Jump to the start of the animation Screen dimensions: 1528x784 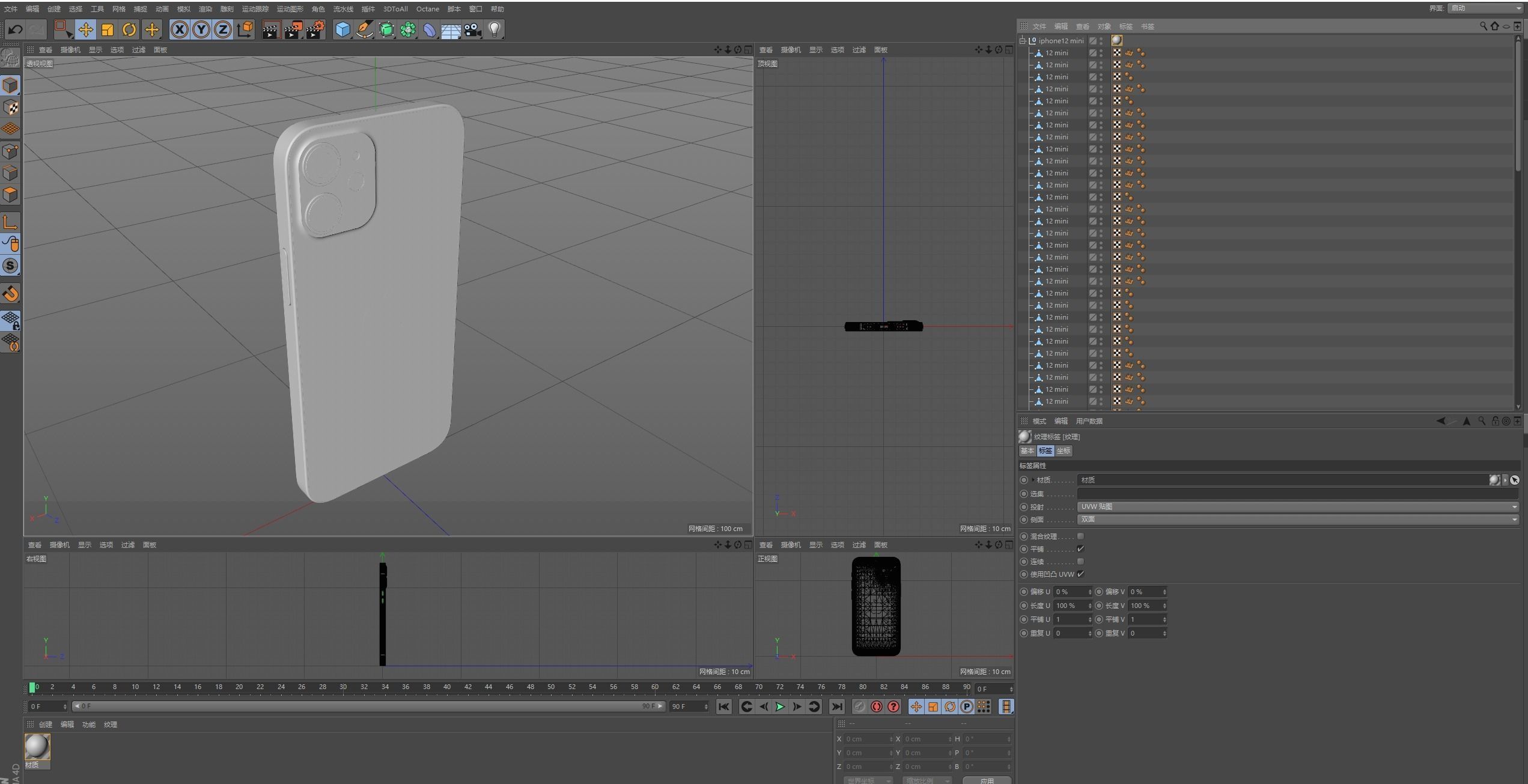(723, 707)
